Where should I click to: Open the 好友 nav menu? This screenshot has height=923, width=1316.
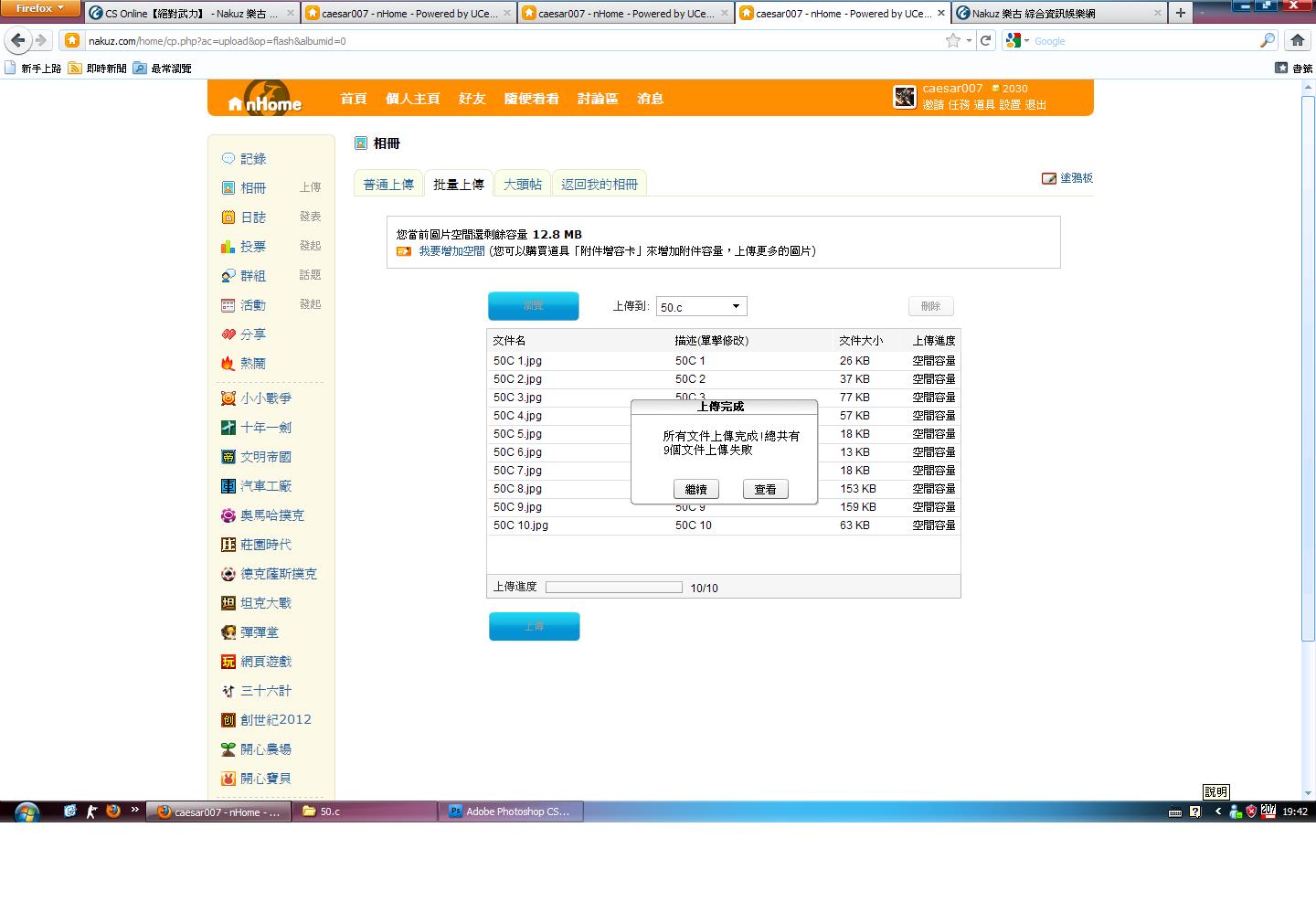pos(472,99)
